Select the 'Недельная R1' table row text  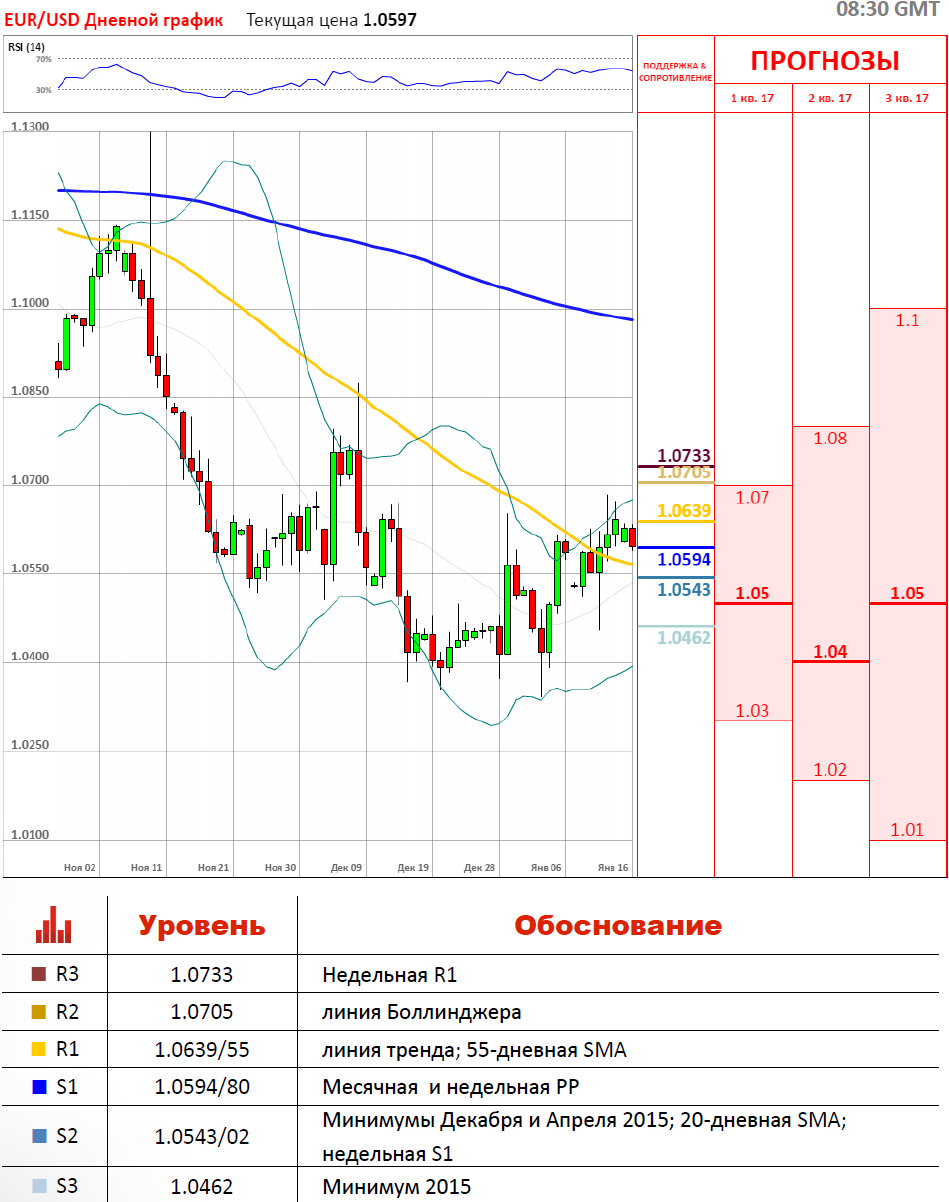tap(389, 975)
